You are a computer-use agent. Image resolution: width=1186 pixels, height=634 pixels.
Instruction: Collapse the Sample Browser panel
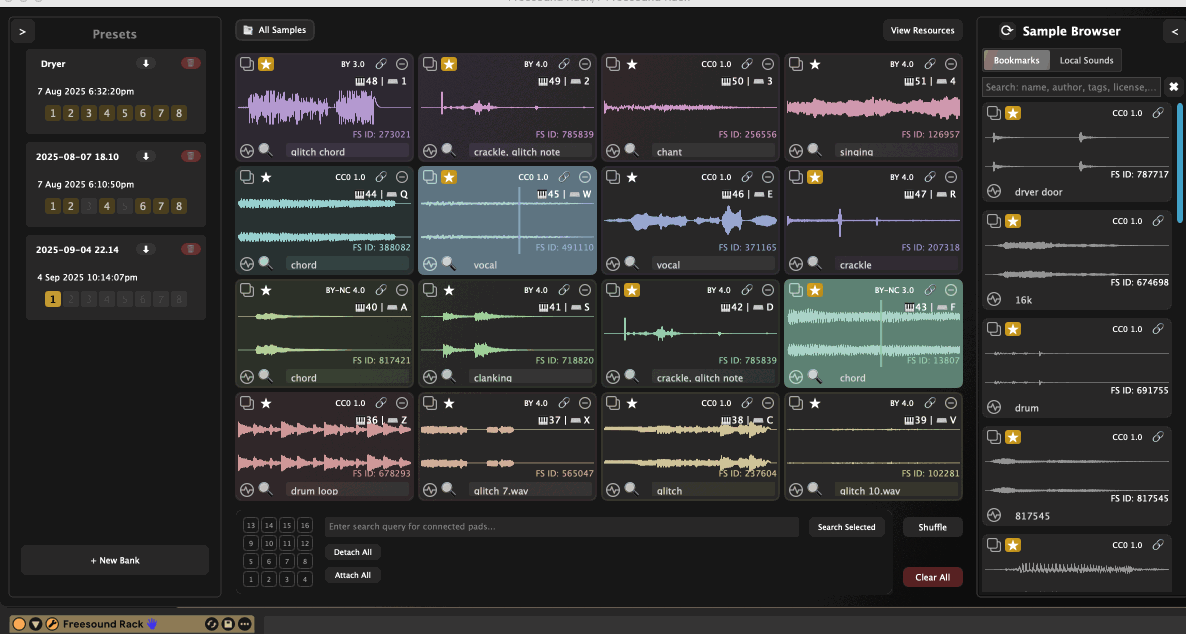pyautogui.click(x=1174, y=31)
